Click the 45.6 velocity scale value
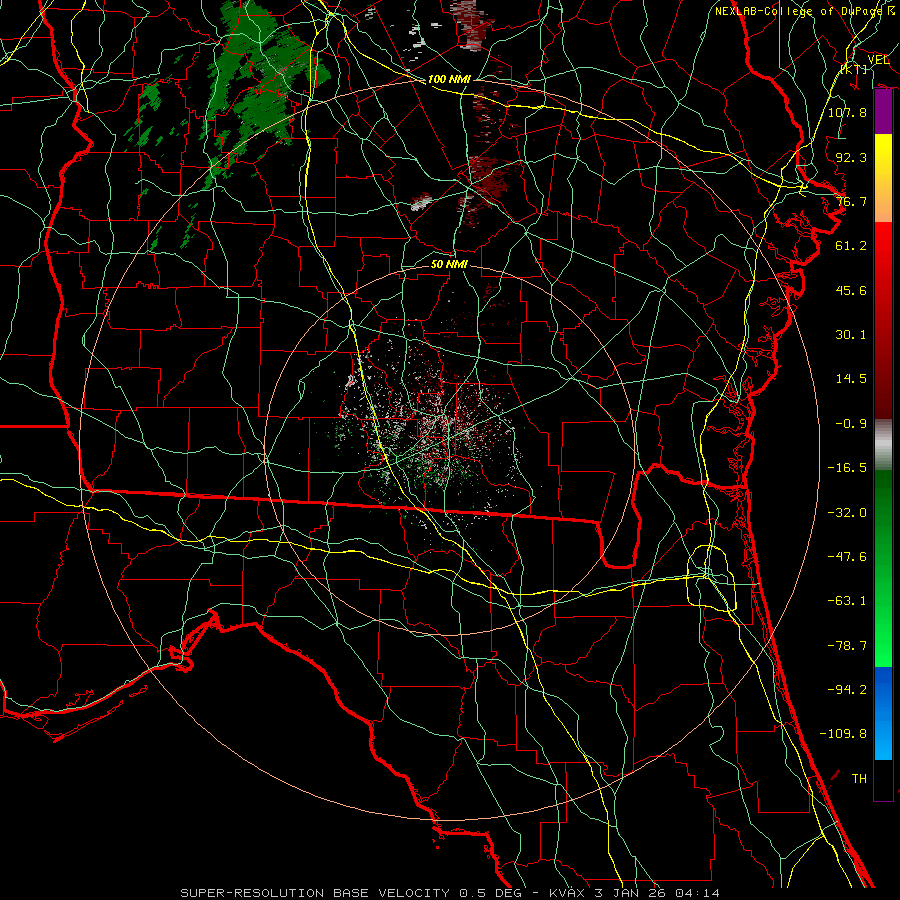900x900 pixels. tap(851, 290)
